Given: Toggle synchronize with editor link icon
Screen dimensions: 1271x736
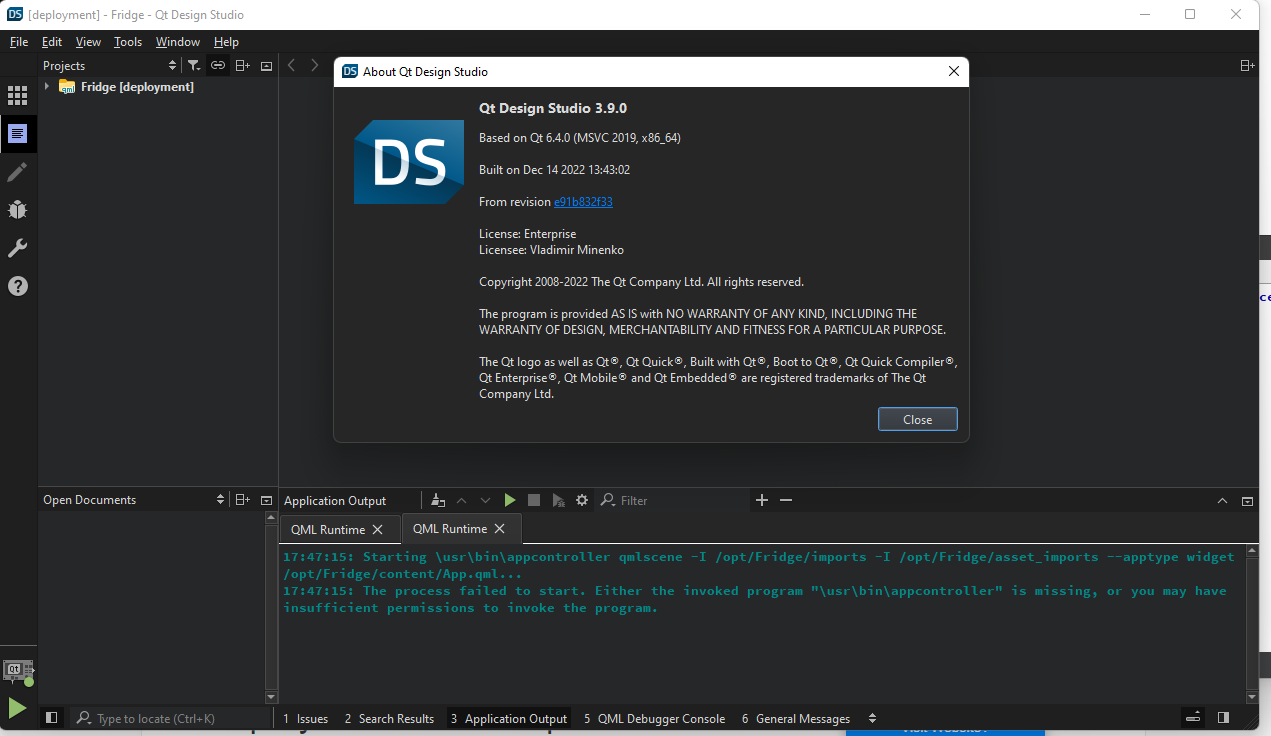Looking at the screenshot, I should click(218, 66).
